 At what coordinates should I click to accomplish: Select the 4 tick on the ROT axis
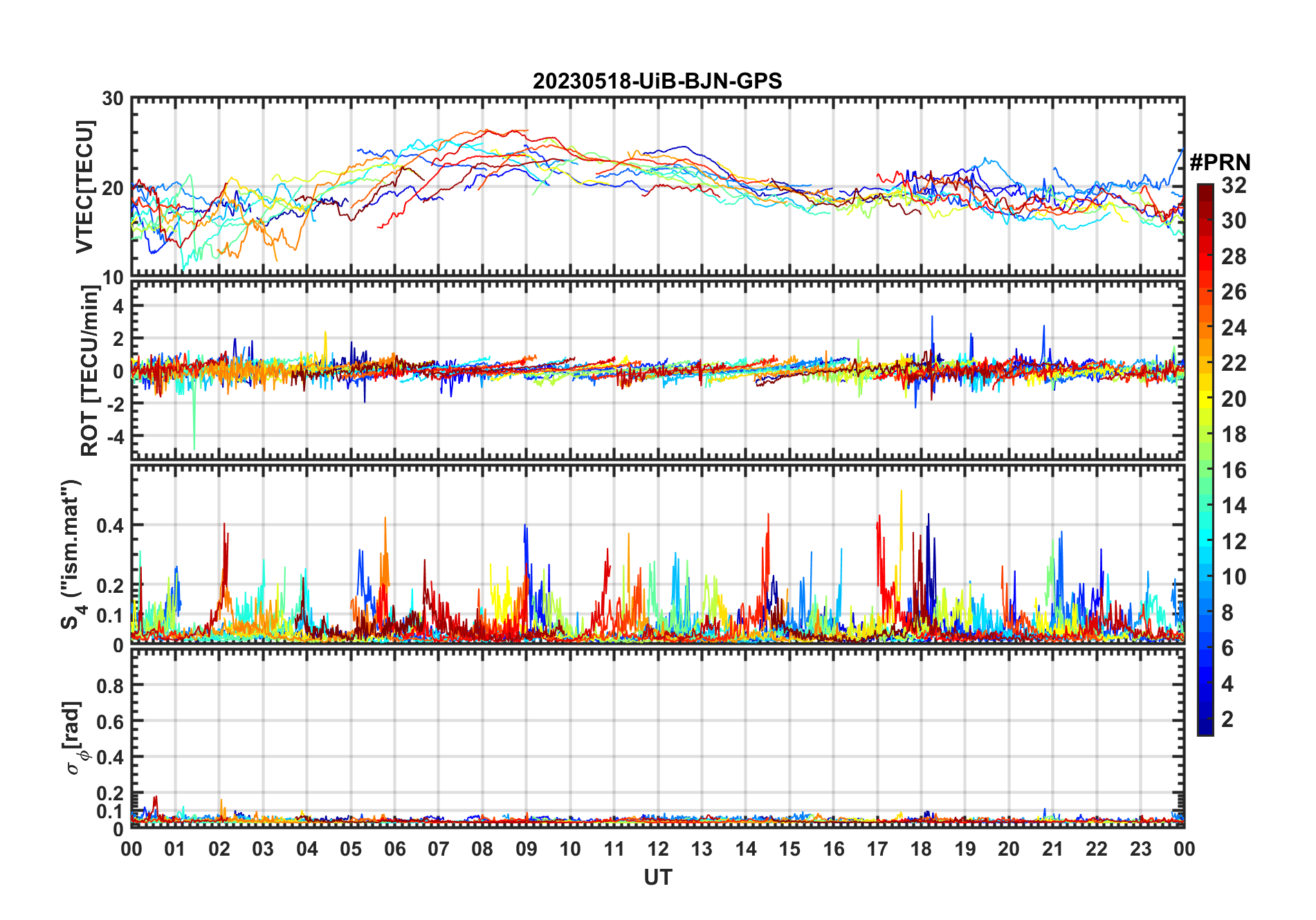click(x=118, y=306)
